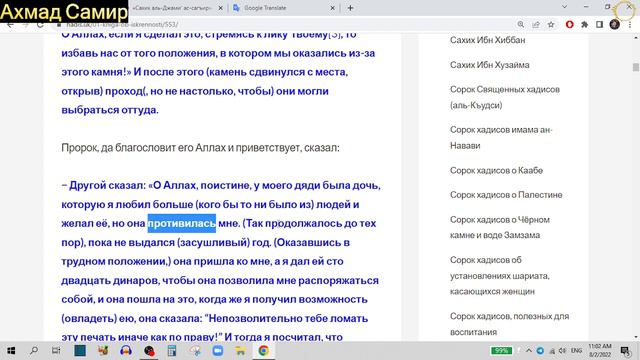The width and height of the screenshot is (640, 360).
Task: Click the scrollbar down arrow
Action: [x=636, y=337]
